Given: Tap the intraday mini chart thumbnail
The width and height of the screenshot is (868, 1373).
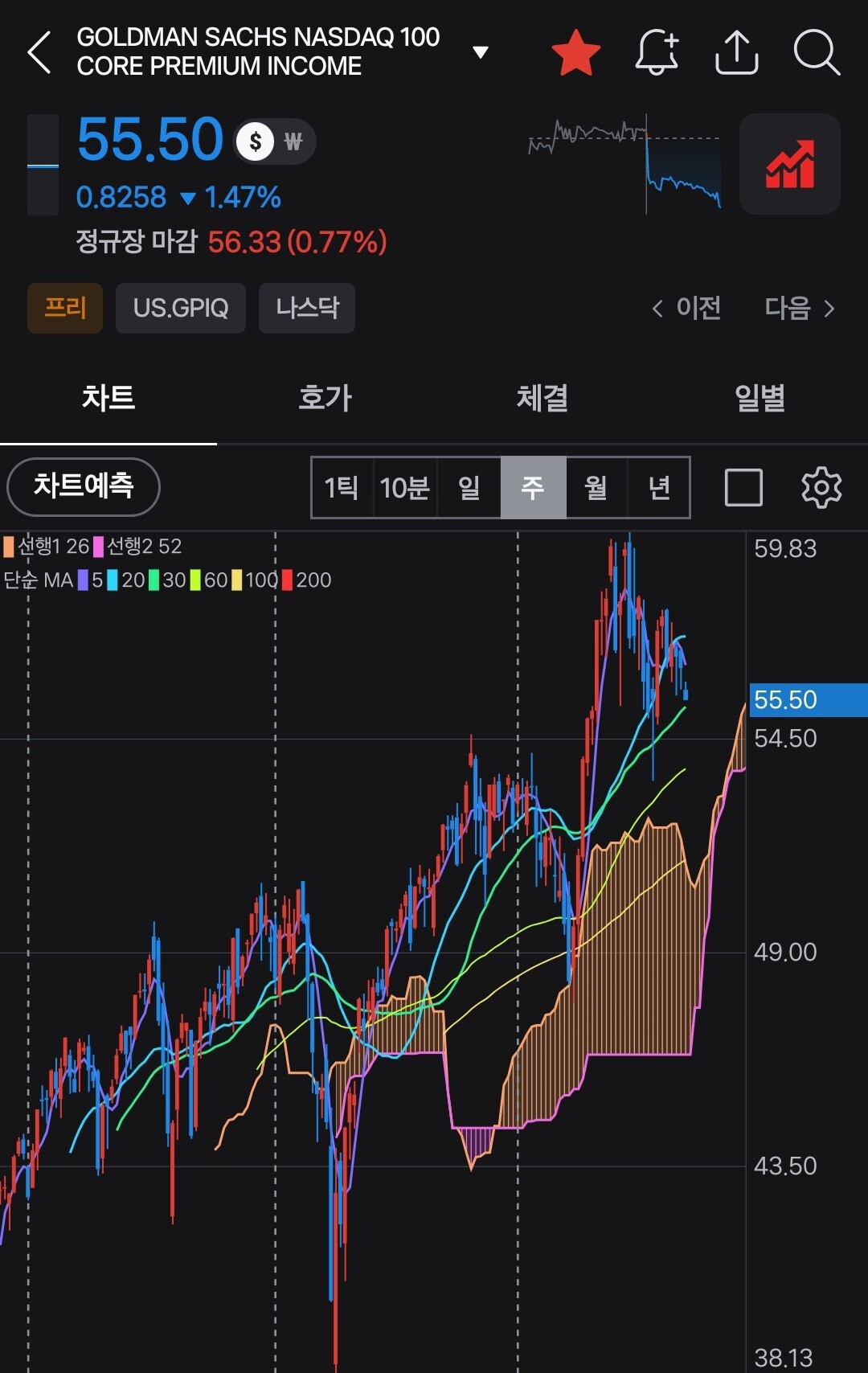Looking at the screenshot, I should click(624, 163).
